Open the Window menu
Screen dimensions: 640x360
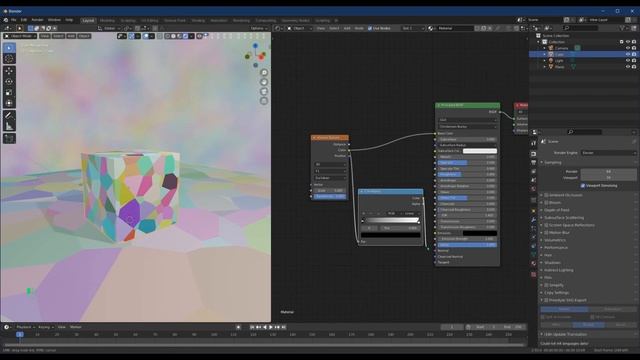coord(54,20)
